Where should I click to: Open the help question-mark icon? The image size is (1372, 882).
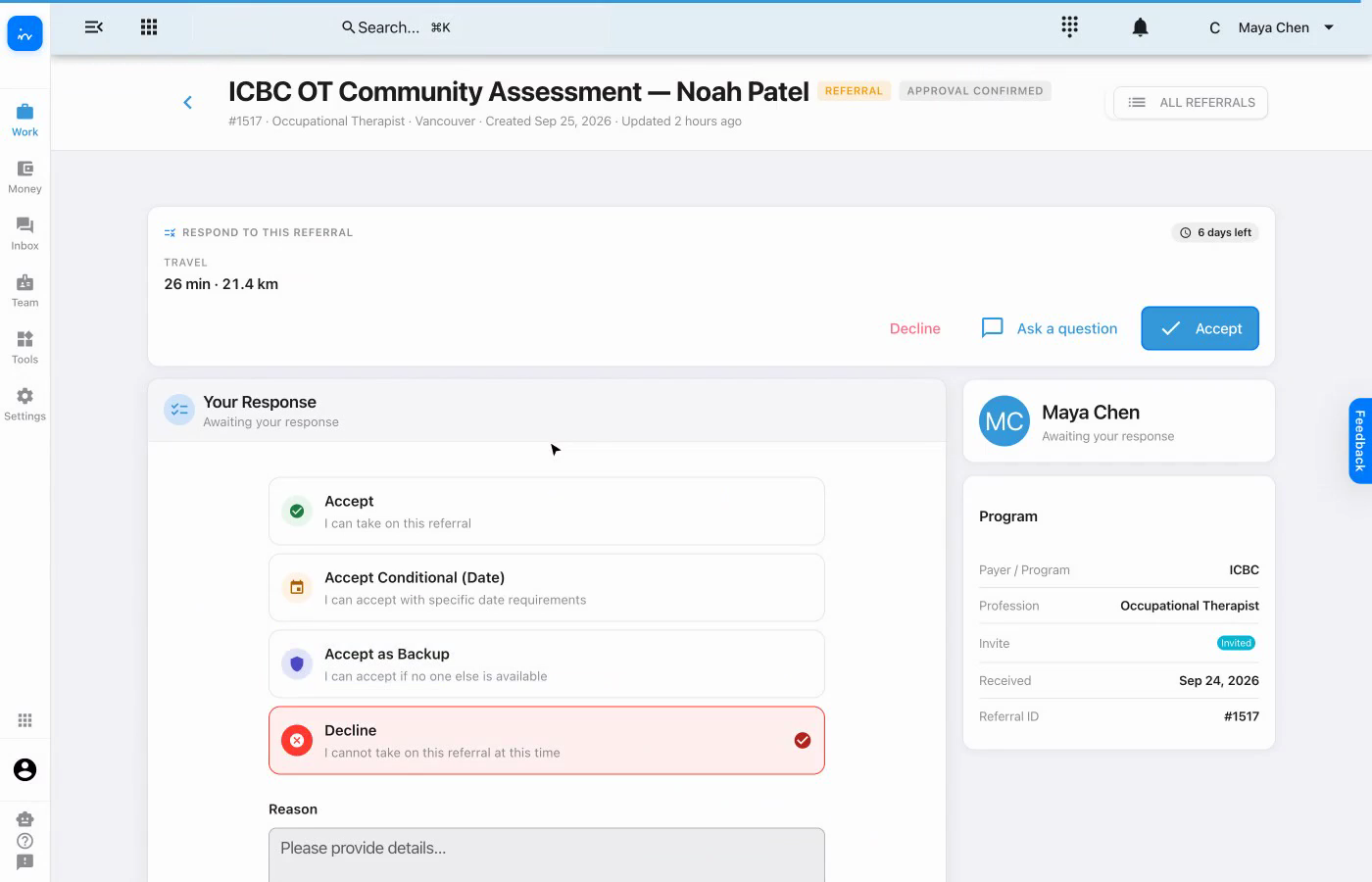pos(24,841)
